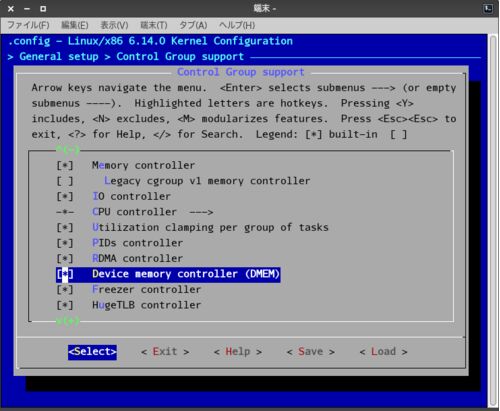Open the 表示(V) menu
The image size is (500, 411).
114,25
